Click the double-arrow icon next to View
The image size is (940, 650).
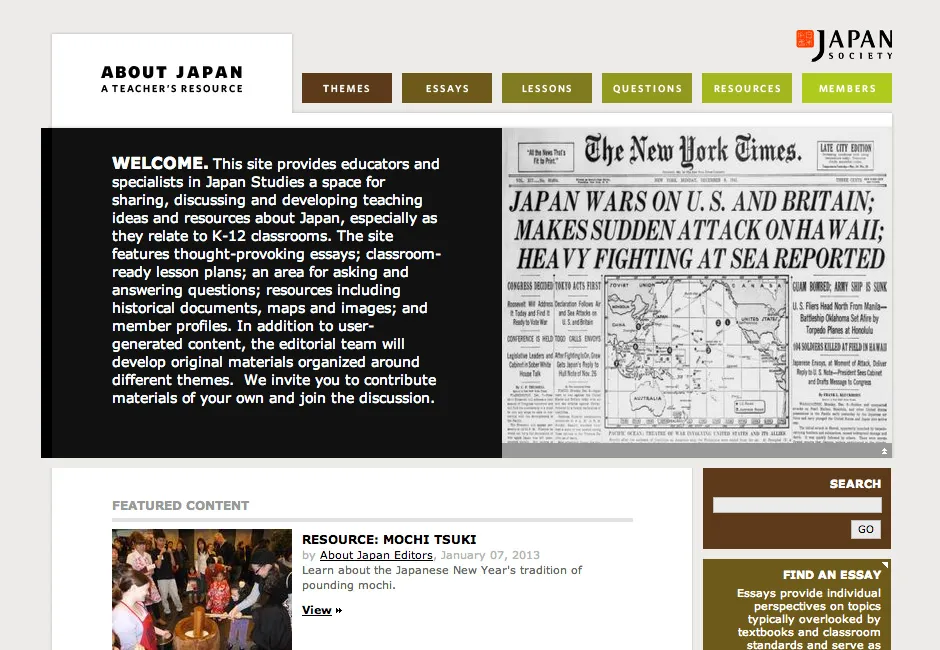click(x=337, y=610)
